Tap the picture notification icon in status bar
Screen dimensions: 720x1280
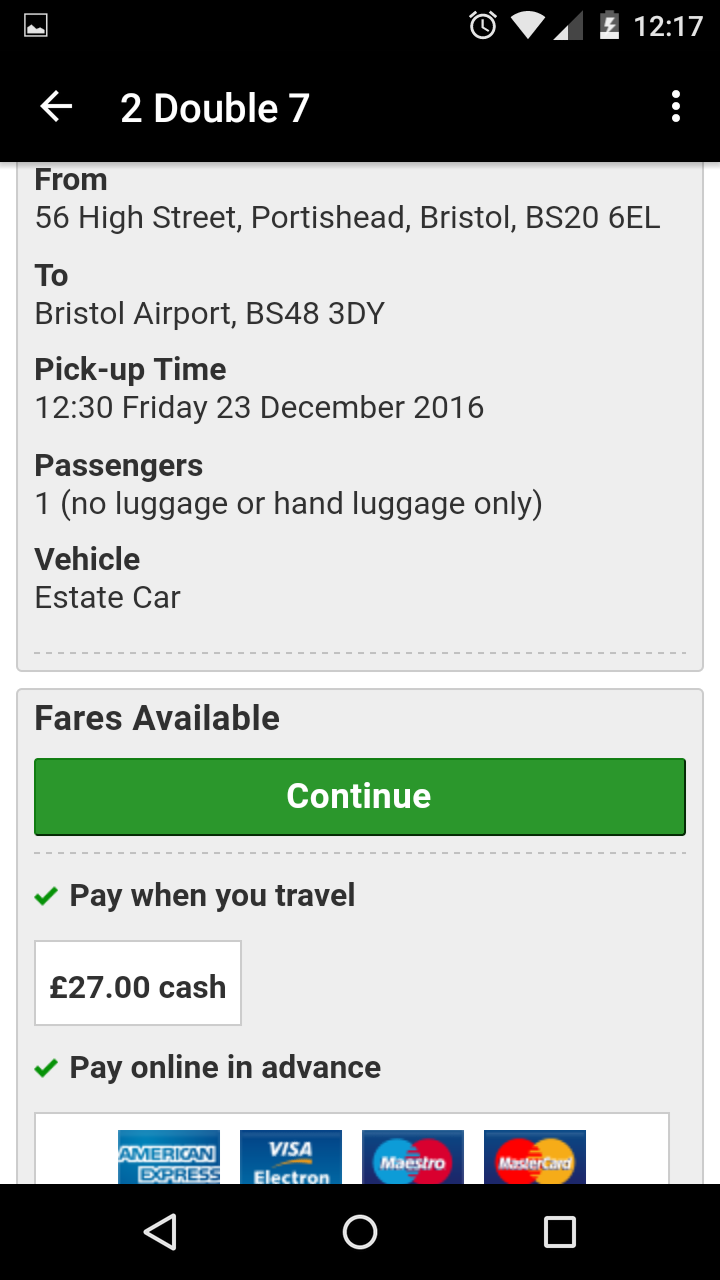pos(36,26)
